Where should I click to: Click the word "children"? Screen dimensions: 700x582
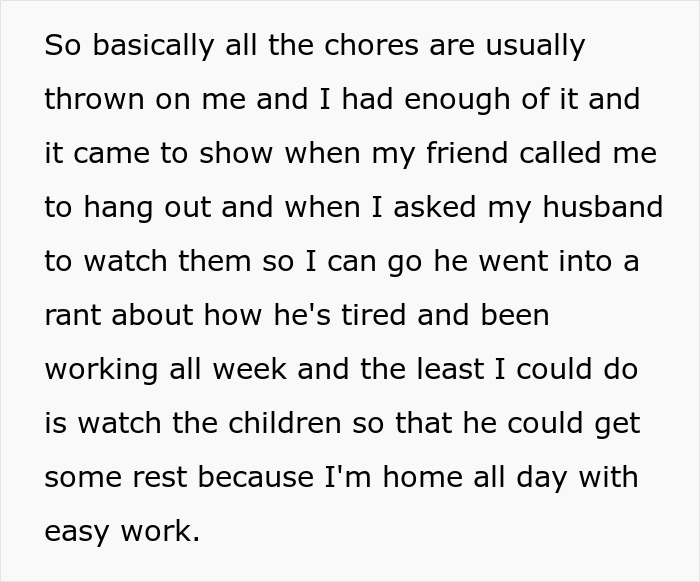285,423
